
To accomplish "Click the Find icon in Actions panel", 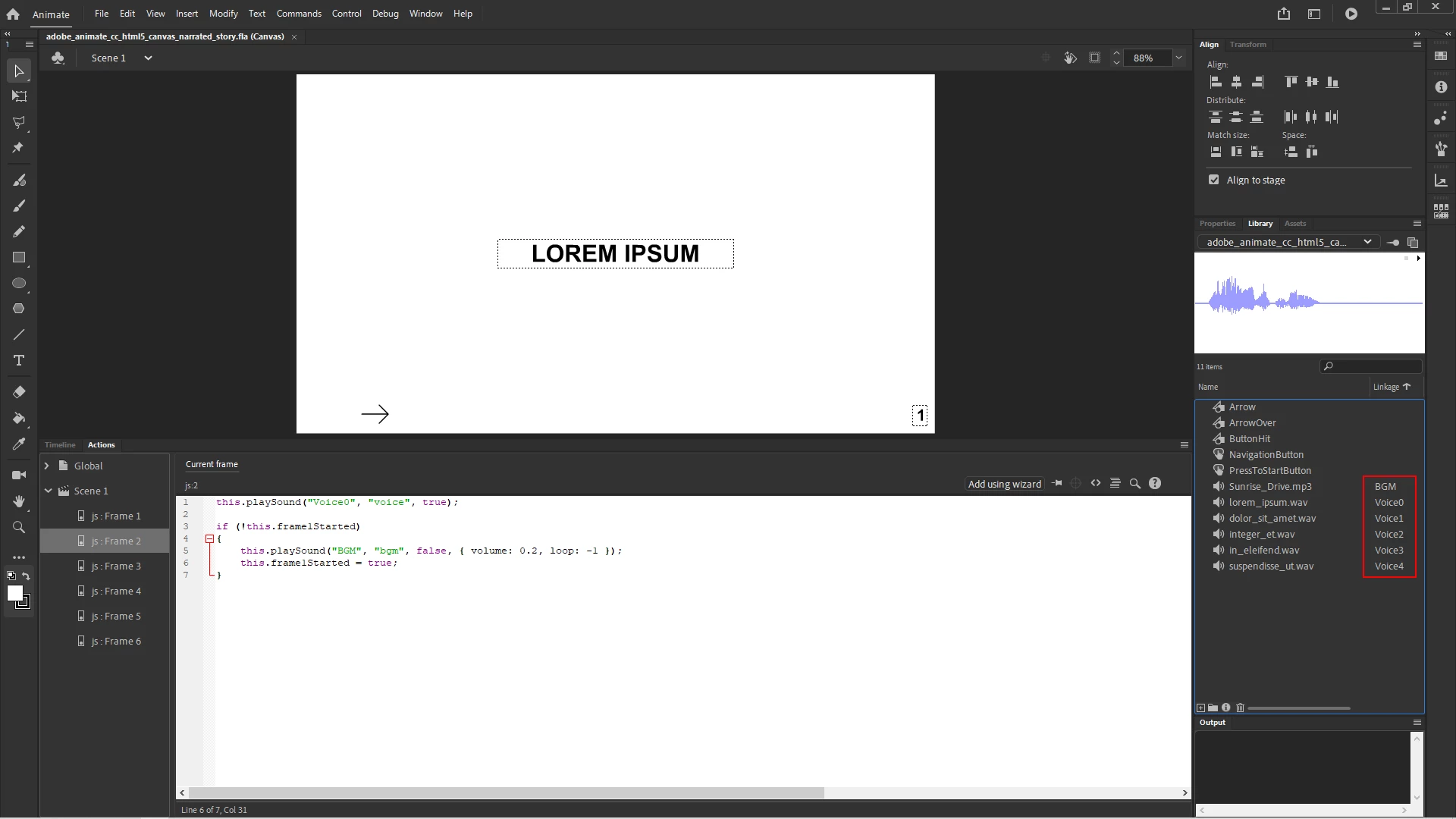I will pos(1135,484).
